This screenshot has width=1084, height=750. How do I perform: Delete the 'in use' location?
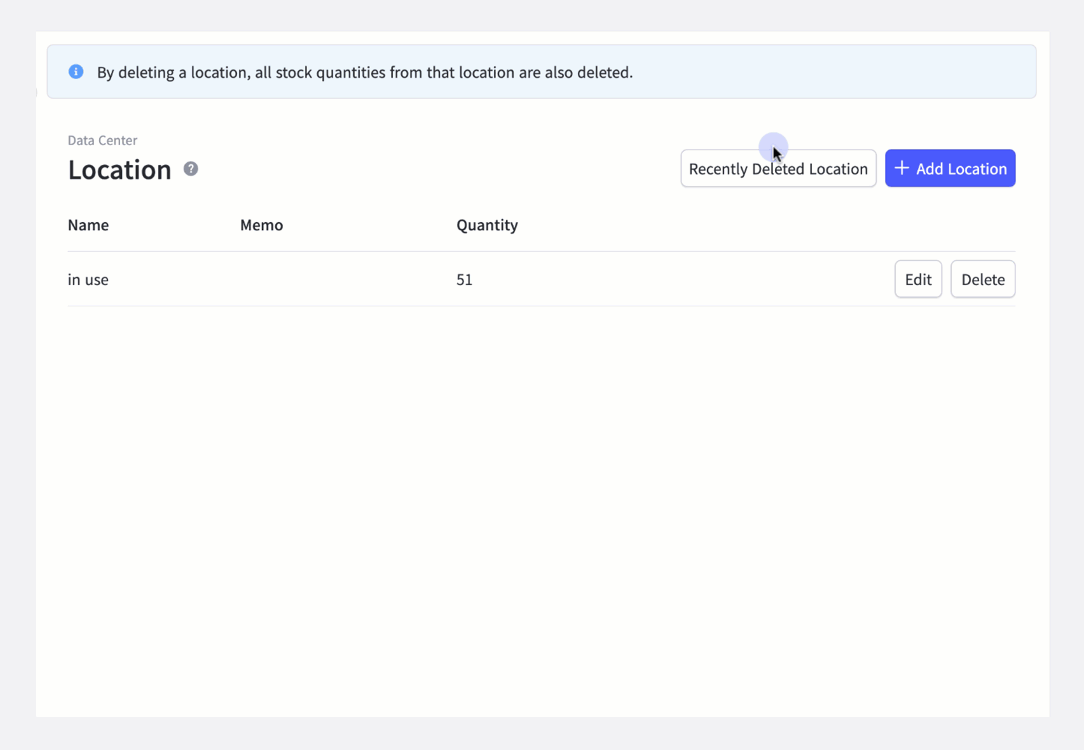point(982,279)
